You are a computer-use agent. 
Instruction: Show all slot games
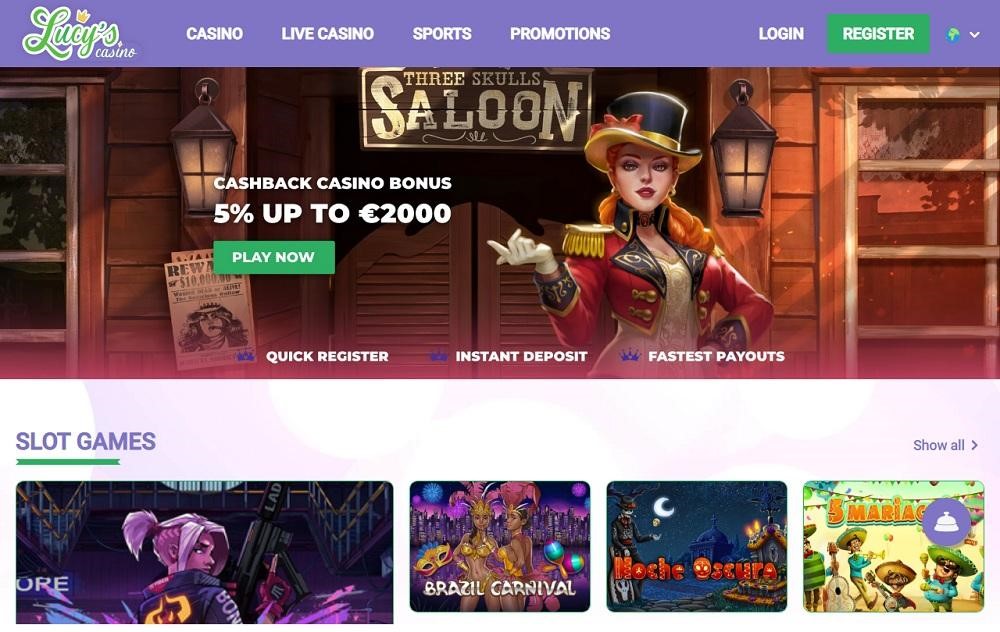938,445
